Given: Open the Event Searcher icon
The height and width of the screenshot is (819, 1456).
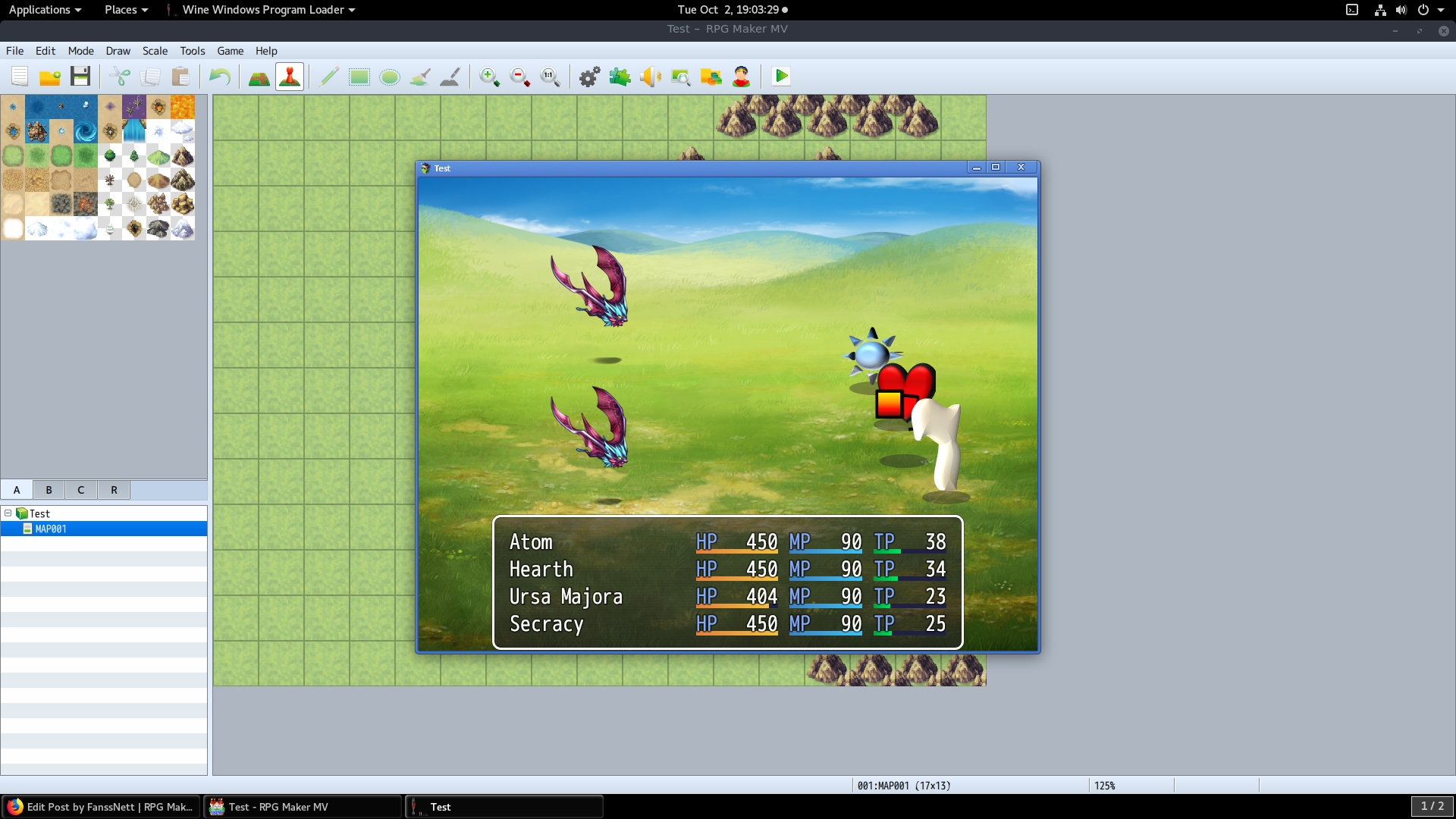Looking at the screenshot, I should [x=681, y=77].
